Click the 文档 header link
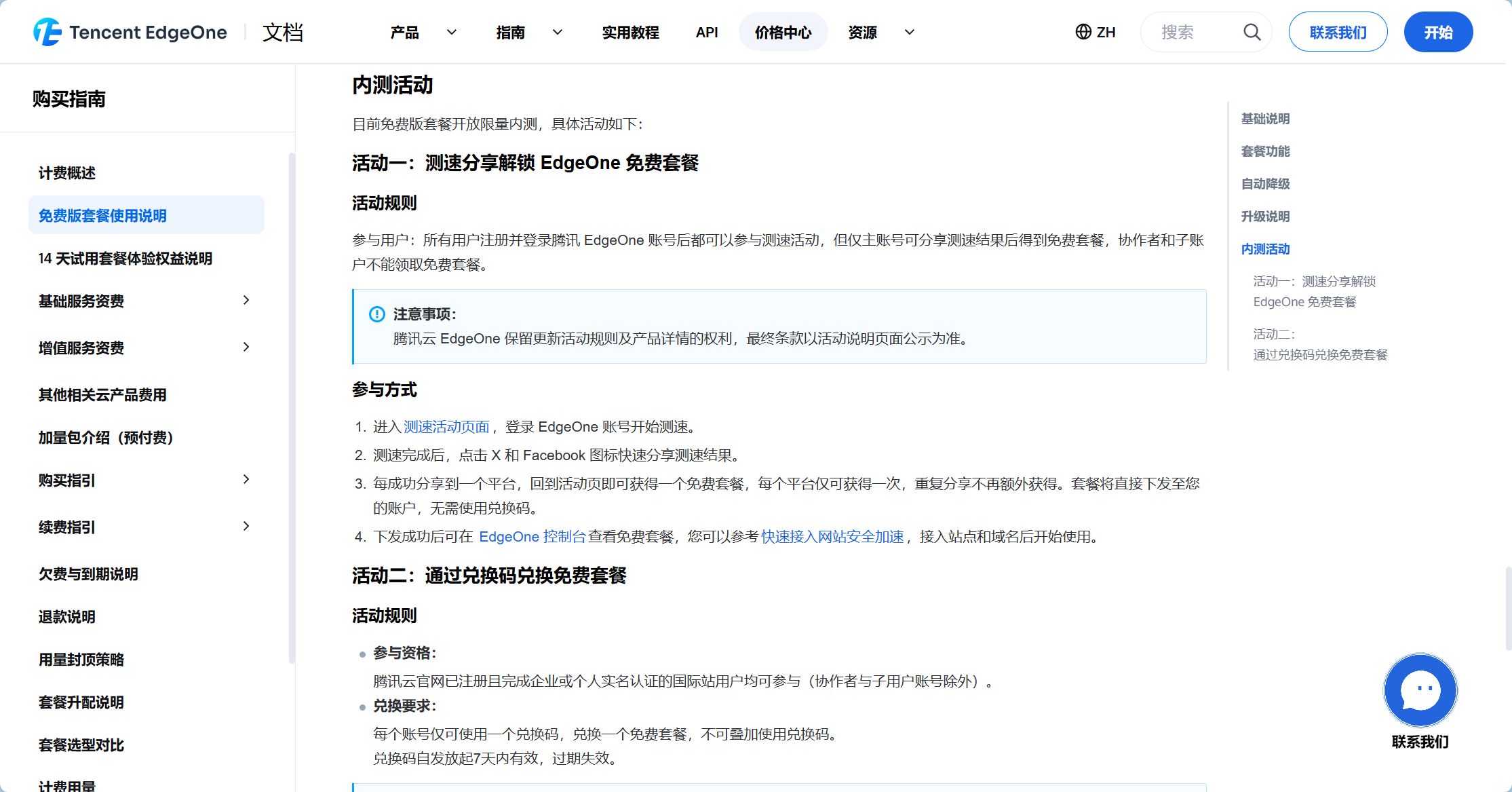The image size is (1512, 792). point(283,32)
